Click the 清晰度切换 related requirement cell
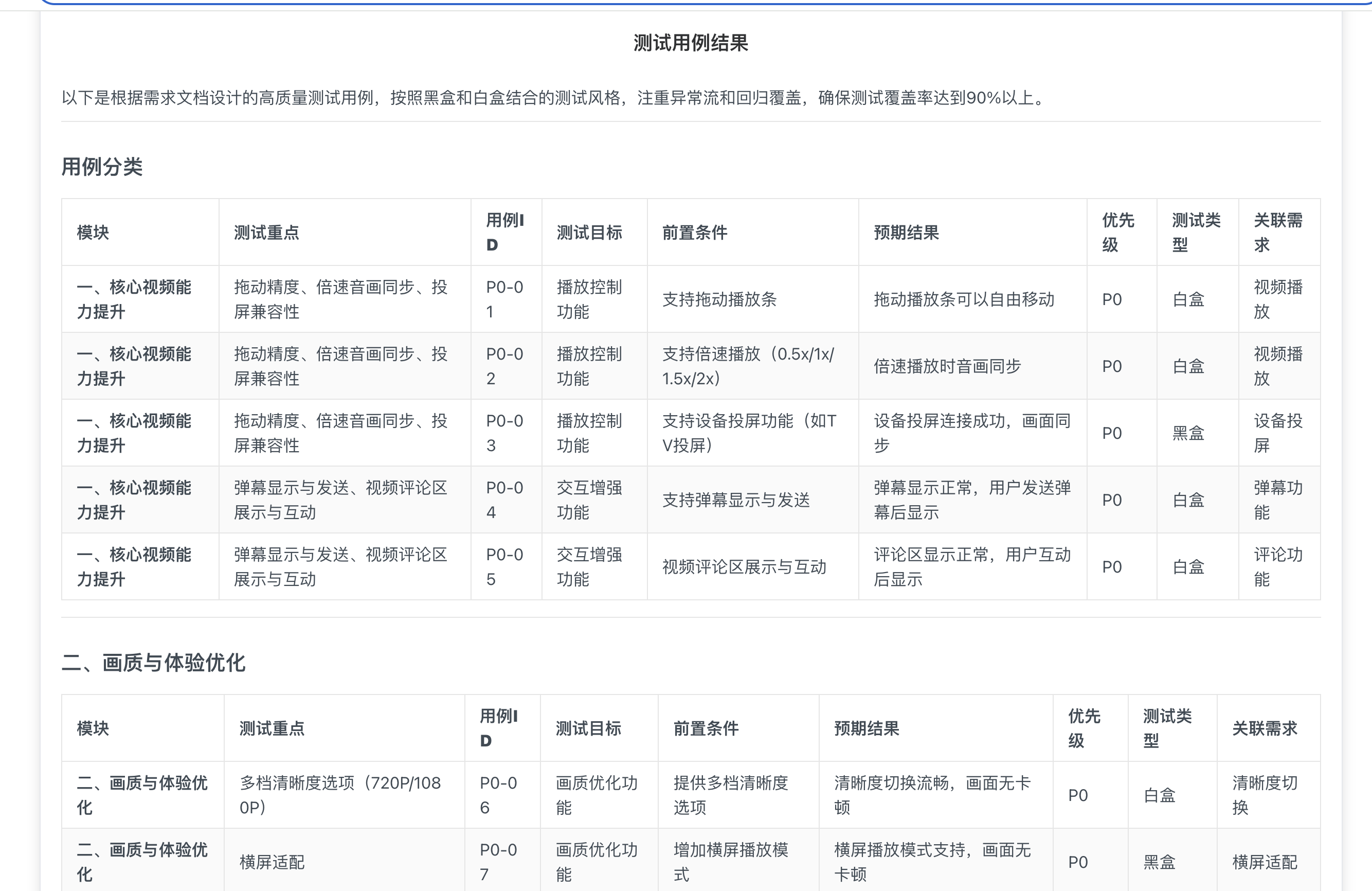 pyautogui.click(x=1264, y=795)
